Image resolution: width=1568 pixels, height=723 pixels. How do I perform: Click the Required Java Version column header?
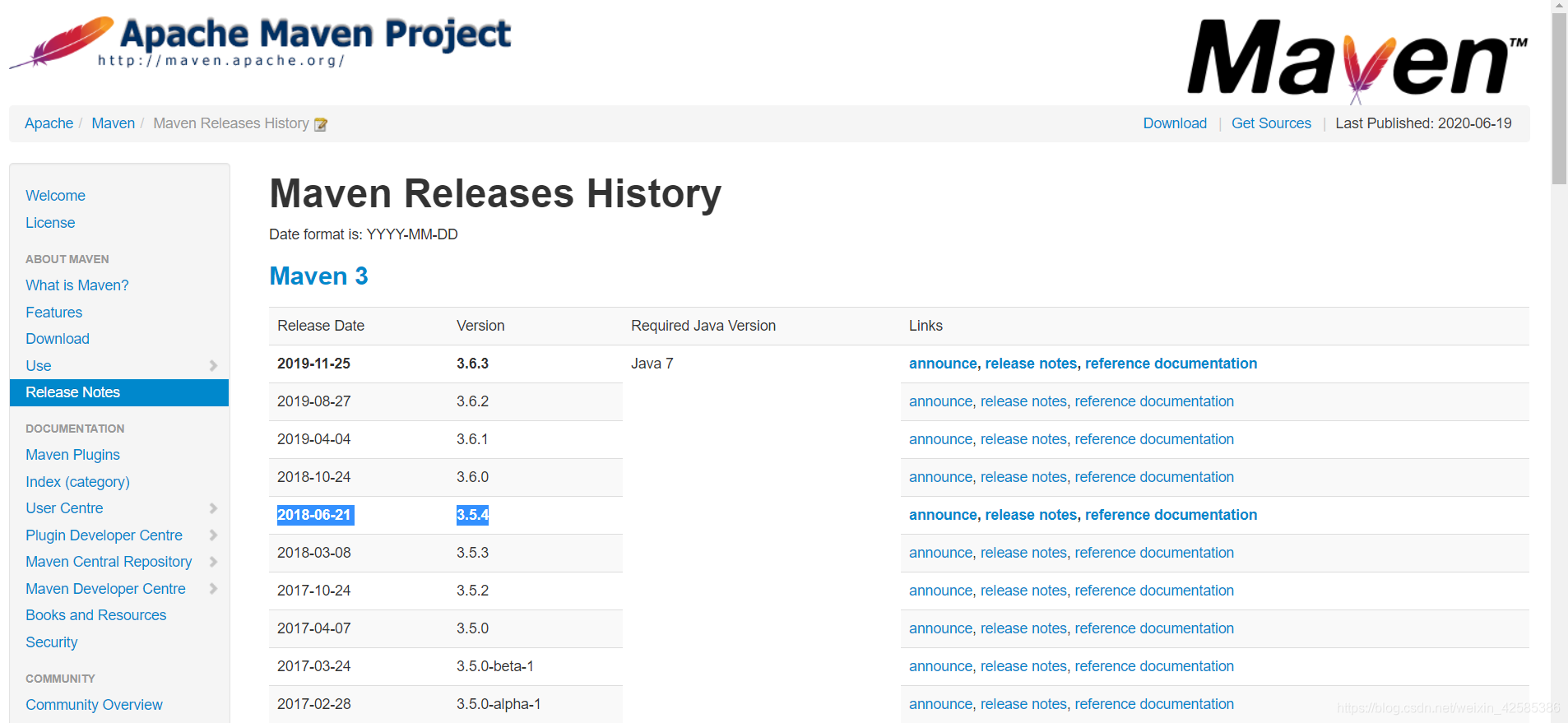[703, 326]
